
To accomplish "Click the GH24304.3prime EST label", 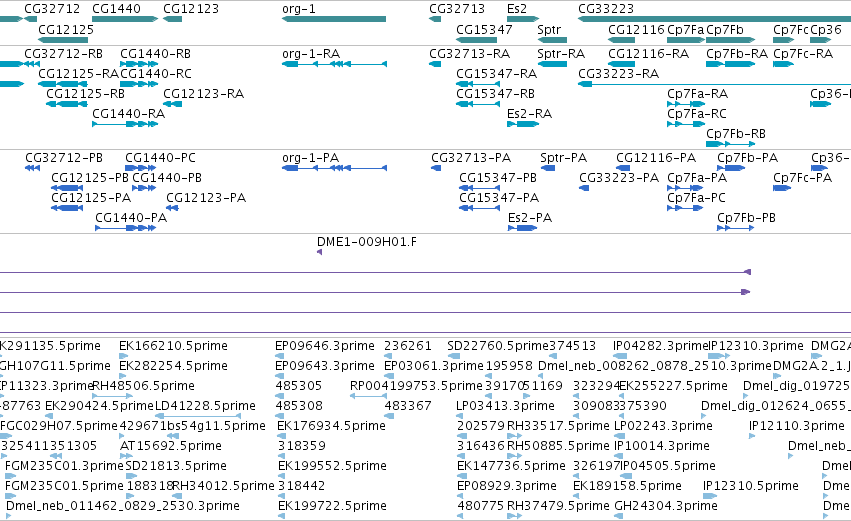I will pos(666,506).
